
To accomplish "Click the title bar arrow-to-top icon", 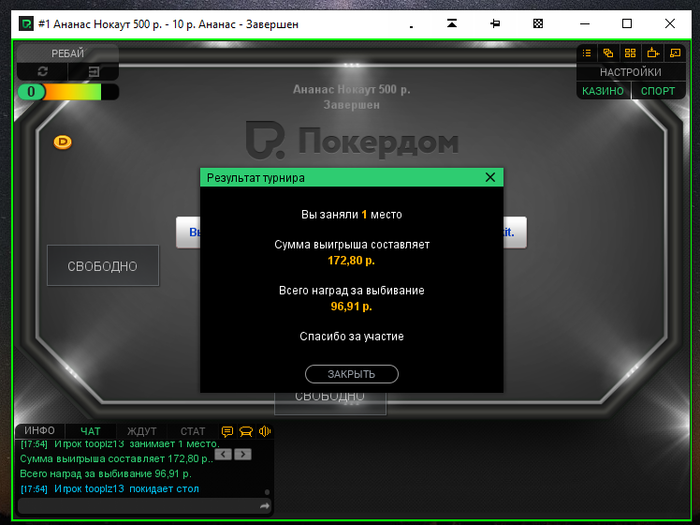I will click(452, 23).
